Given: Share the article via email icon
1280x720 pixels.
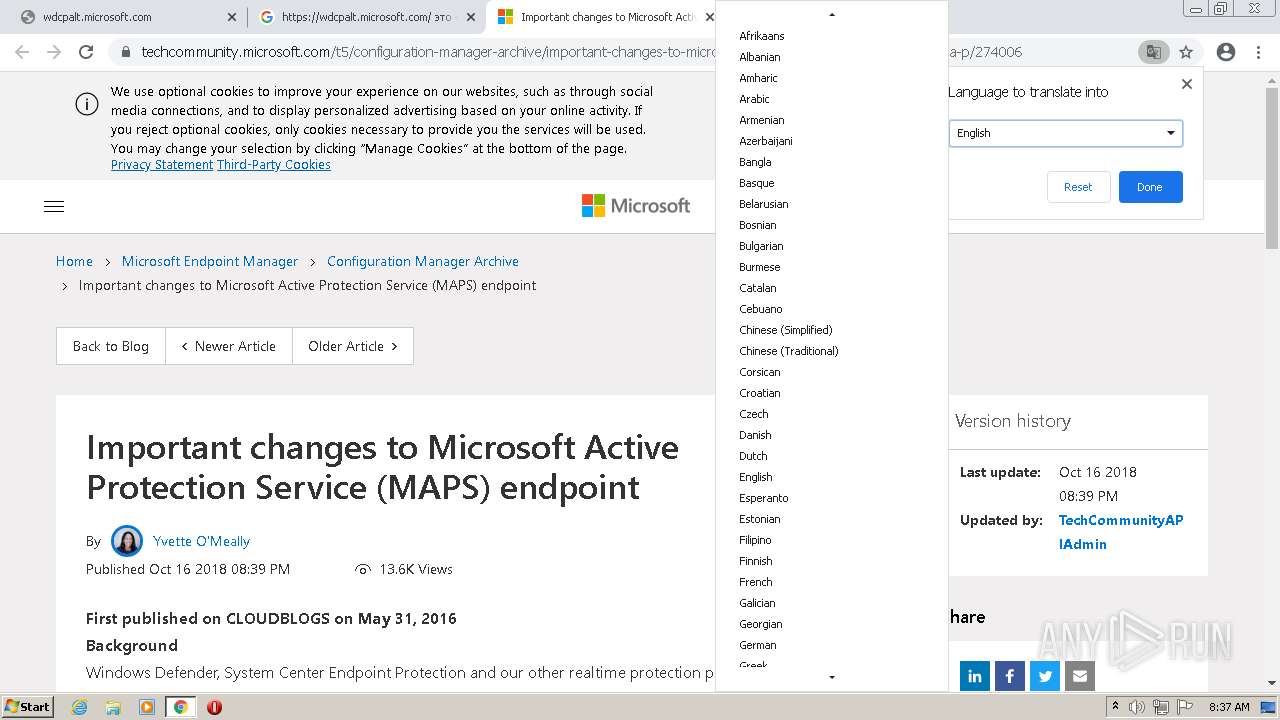Looking at the screenshot, I should coord(1080,676).
